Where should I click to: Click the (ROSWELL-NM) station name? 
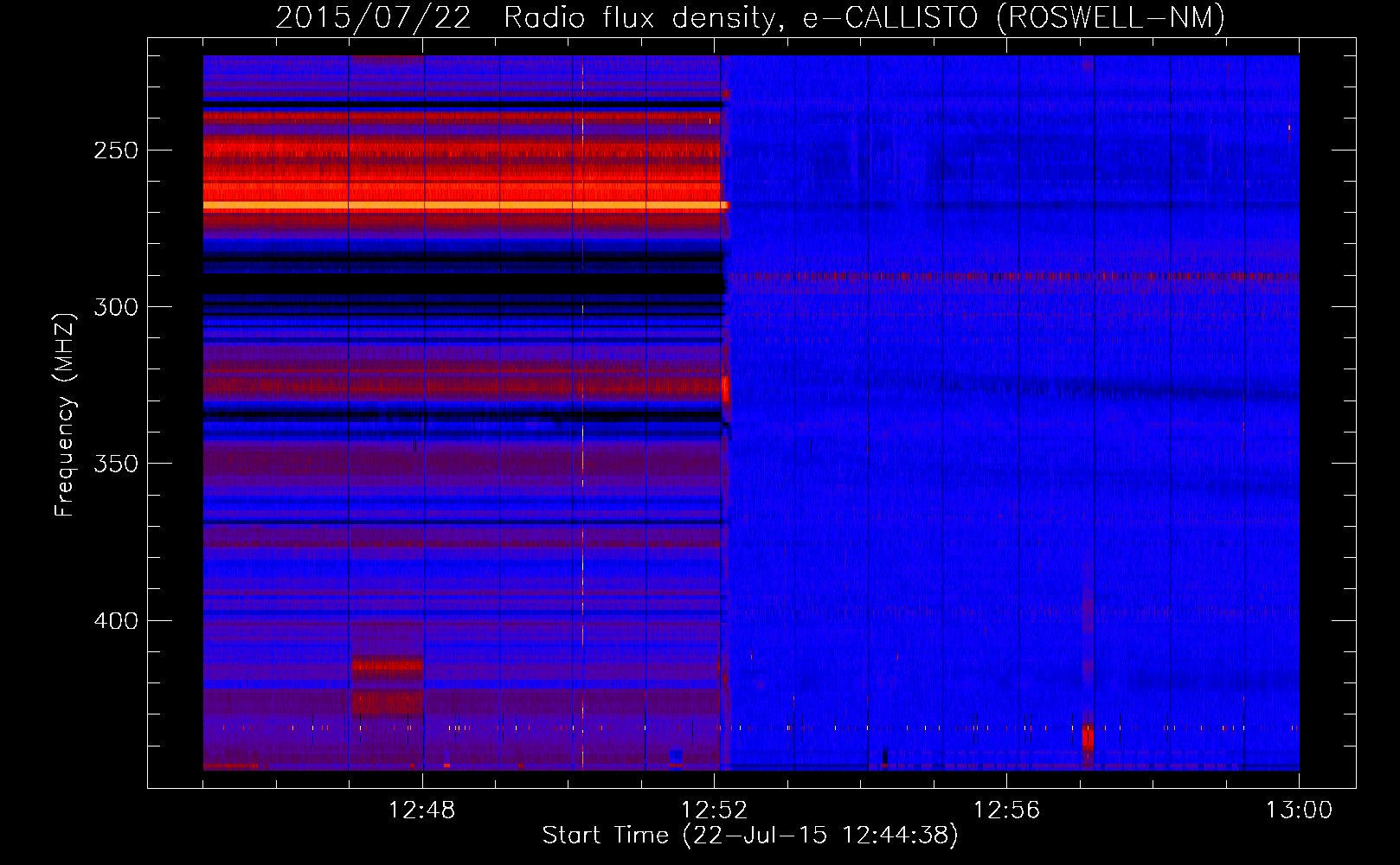[1110, 17]
